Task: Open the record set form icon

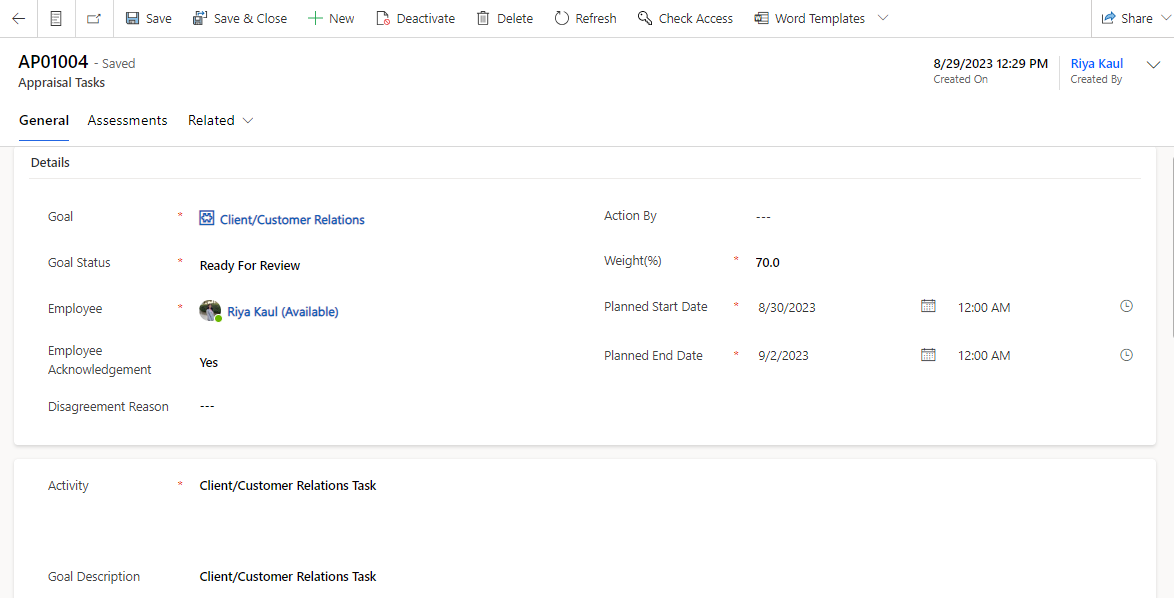Action: tap(56, 18)
